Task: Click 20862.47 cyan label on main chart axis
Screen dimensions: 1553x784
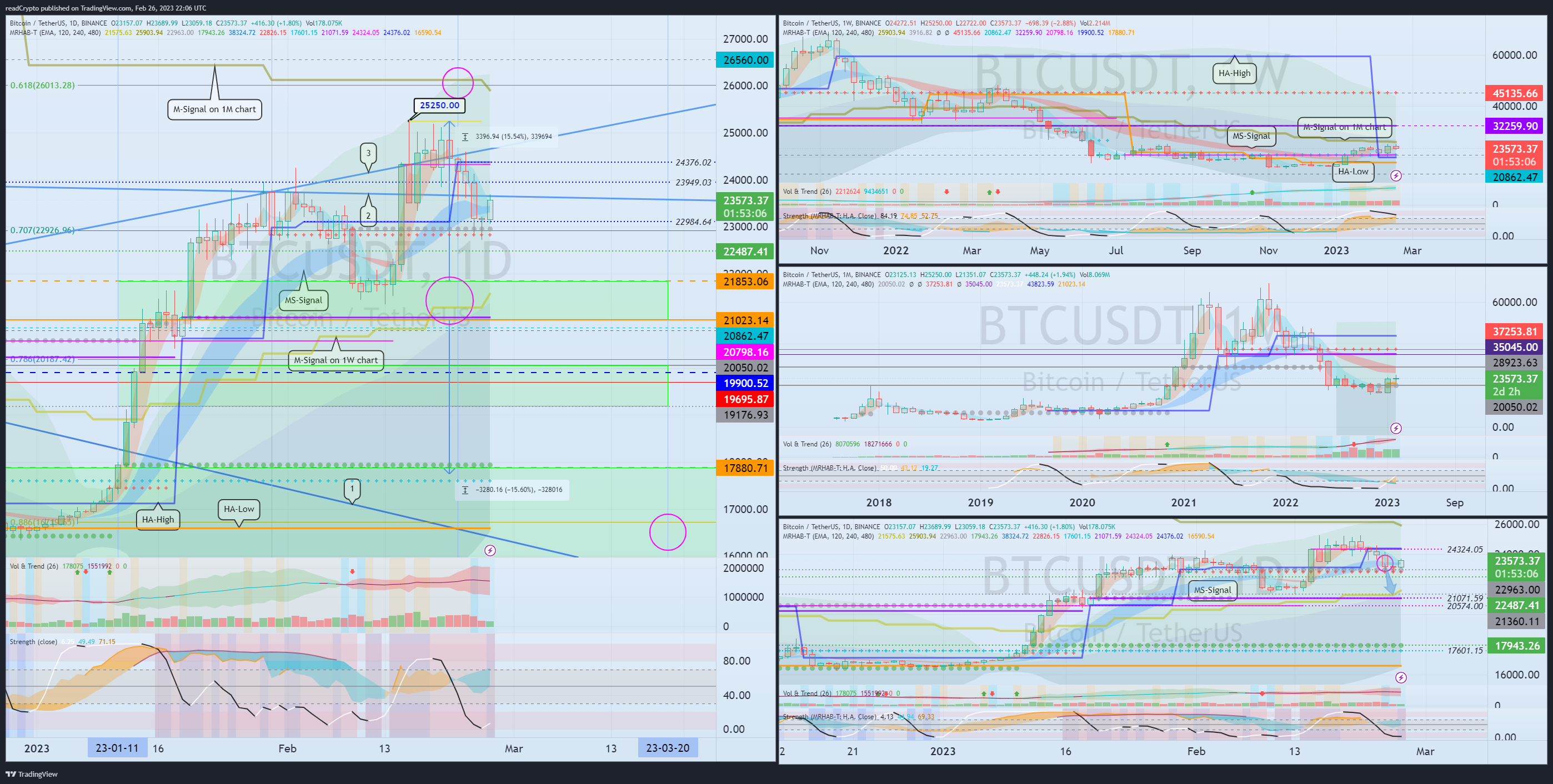Action: click(745, 336)
